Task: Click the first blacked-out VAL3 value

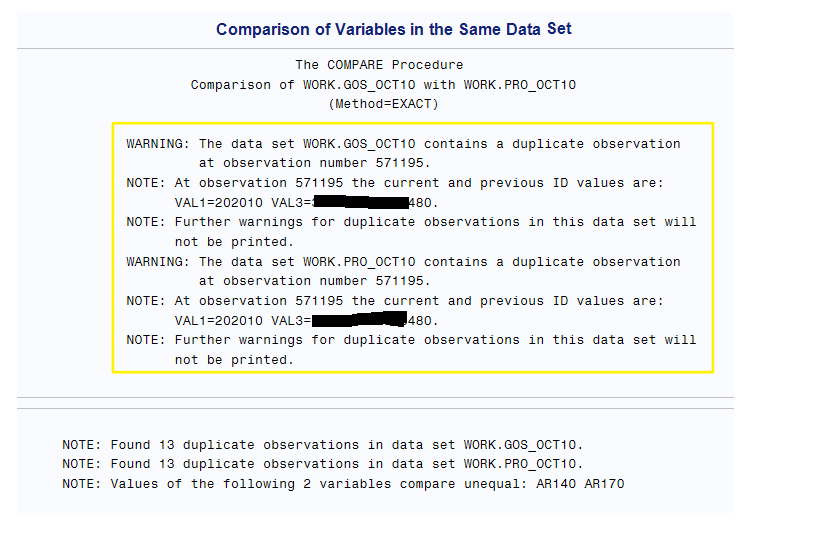Action: (x=358, y=203)
